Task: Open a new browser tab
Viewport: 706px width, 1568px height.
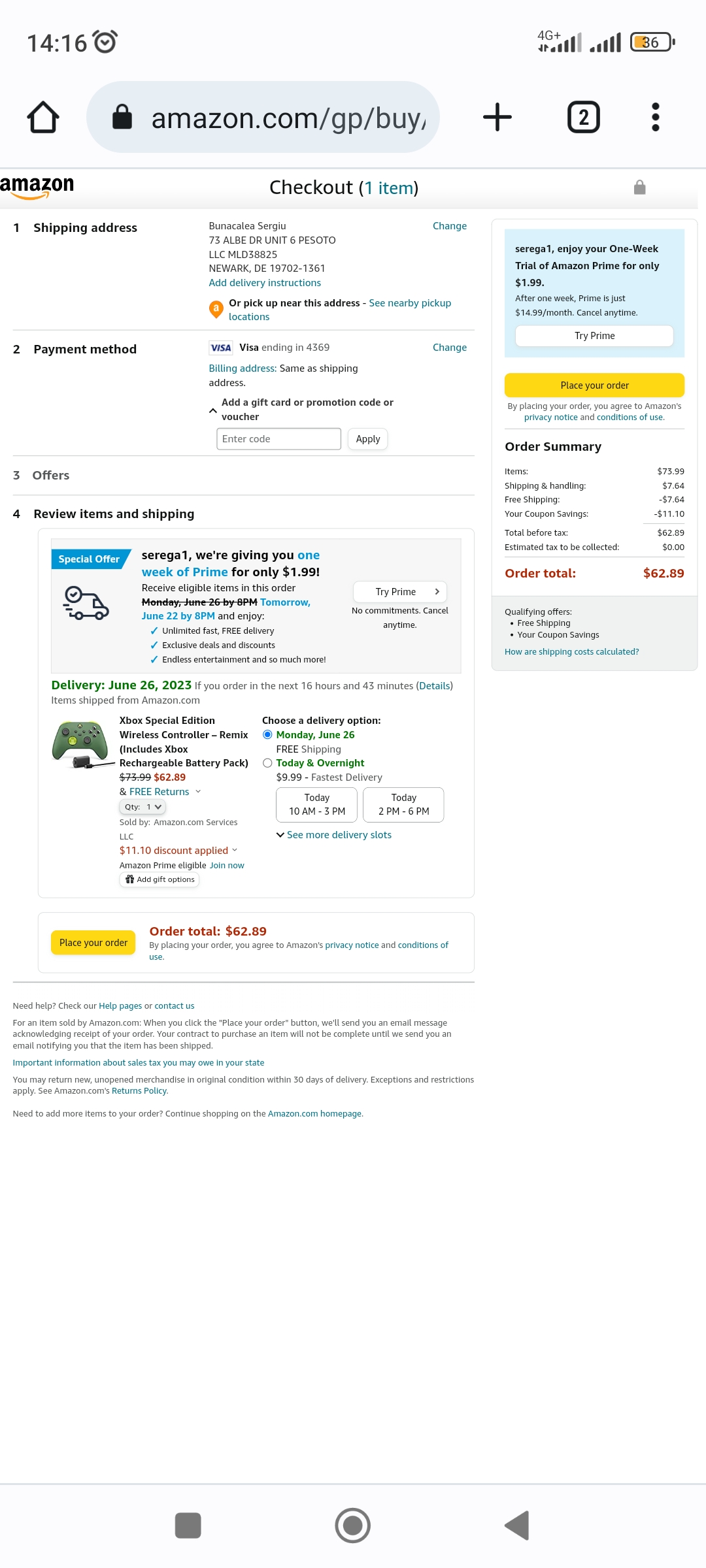Action: pyautogui.click(x=497, y=118)
